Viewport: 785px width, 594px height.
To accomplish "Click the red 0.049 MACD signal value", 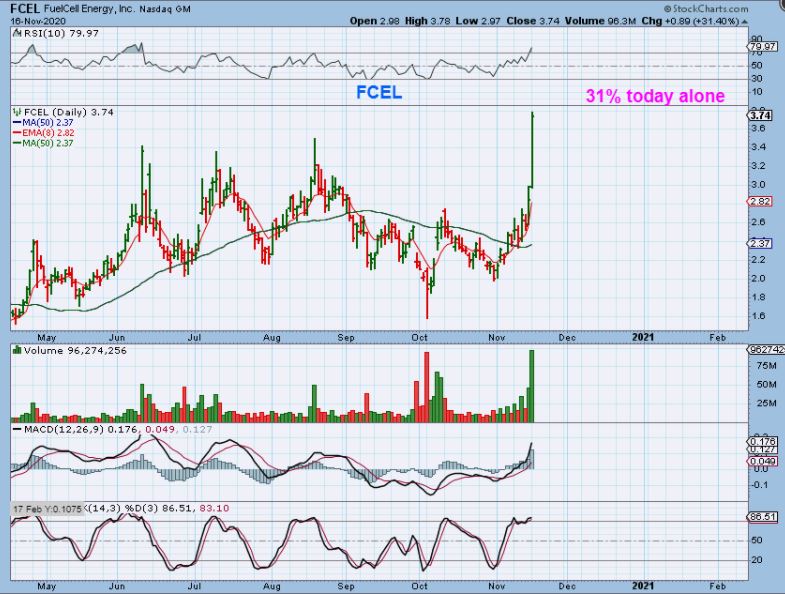I will click(160, 430).
